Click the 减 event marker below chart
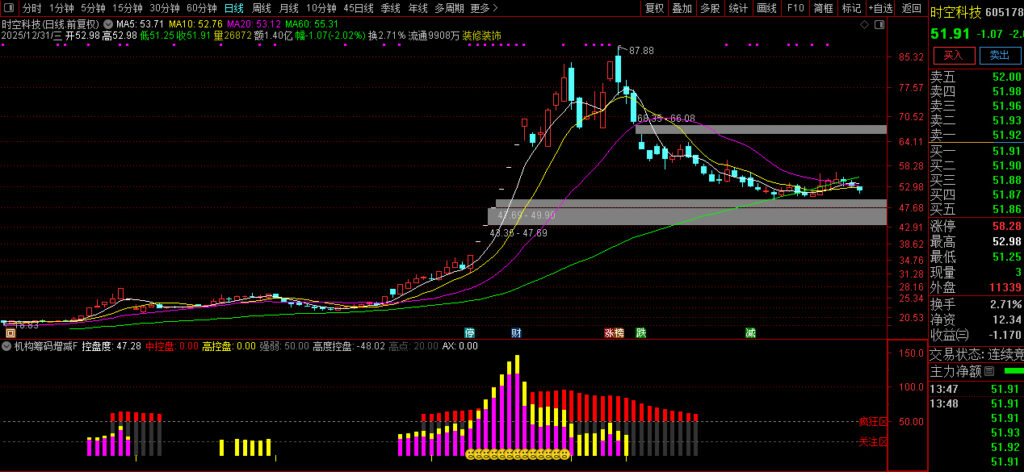 (x=749, y=332)
